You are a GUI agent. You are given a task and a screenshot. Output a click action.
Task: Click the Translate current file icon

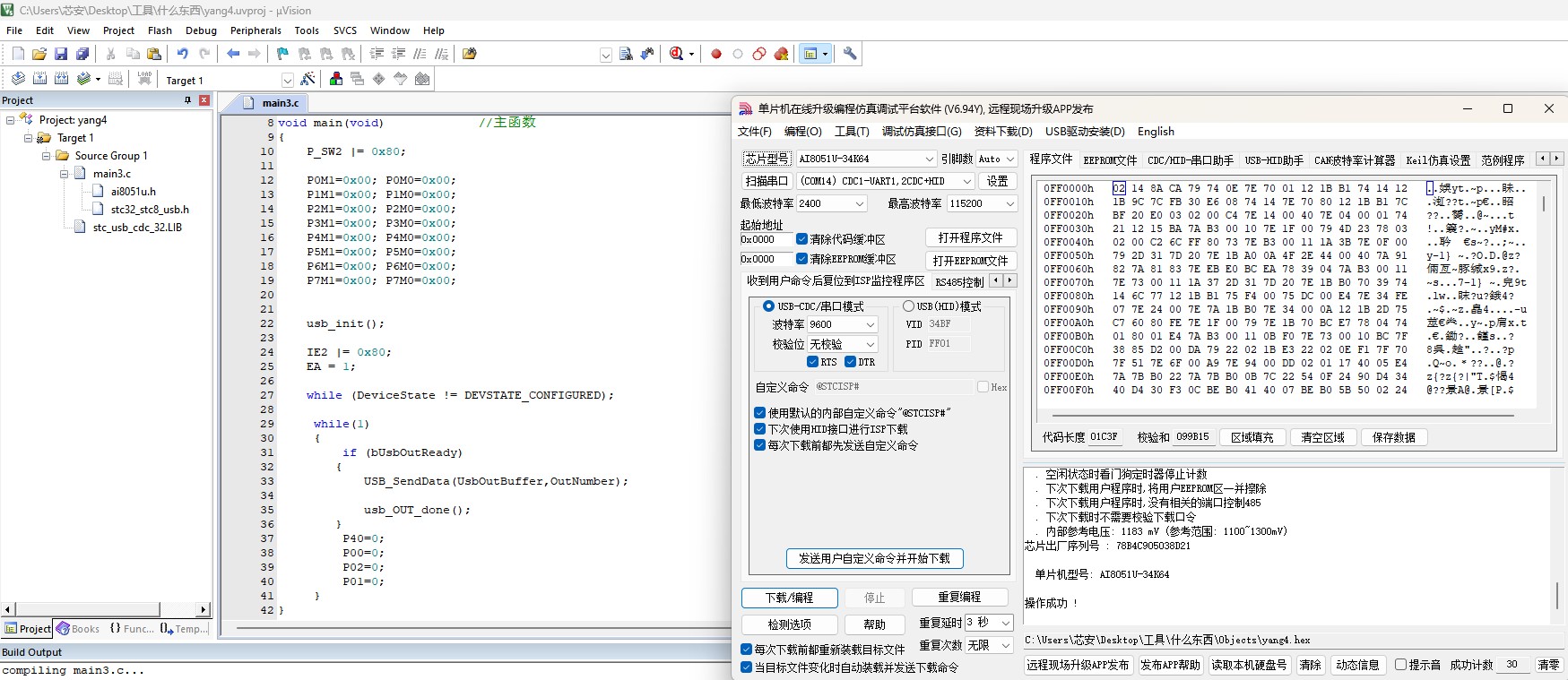[18, 79]
